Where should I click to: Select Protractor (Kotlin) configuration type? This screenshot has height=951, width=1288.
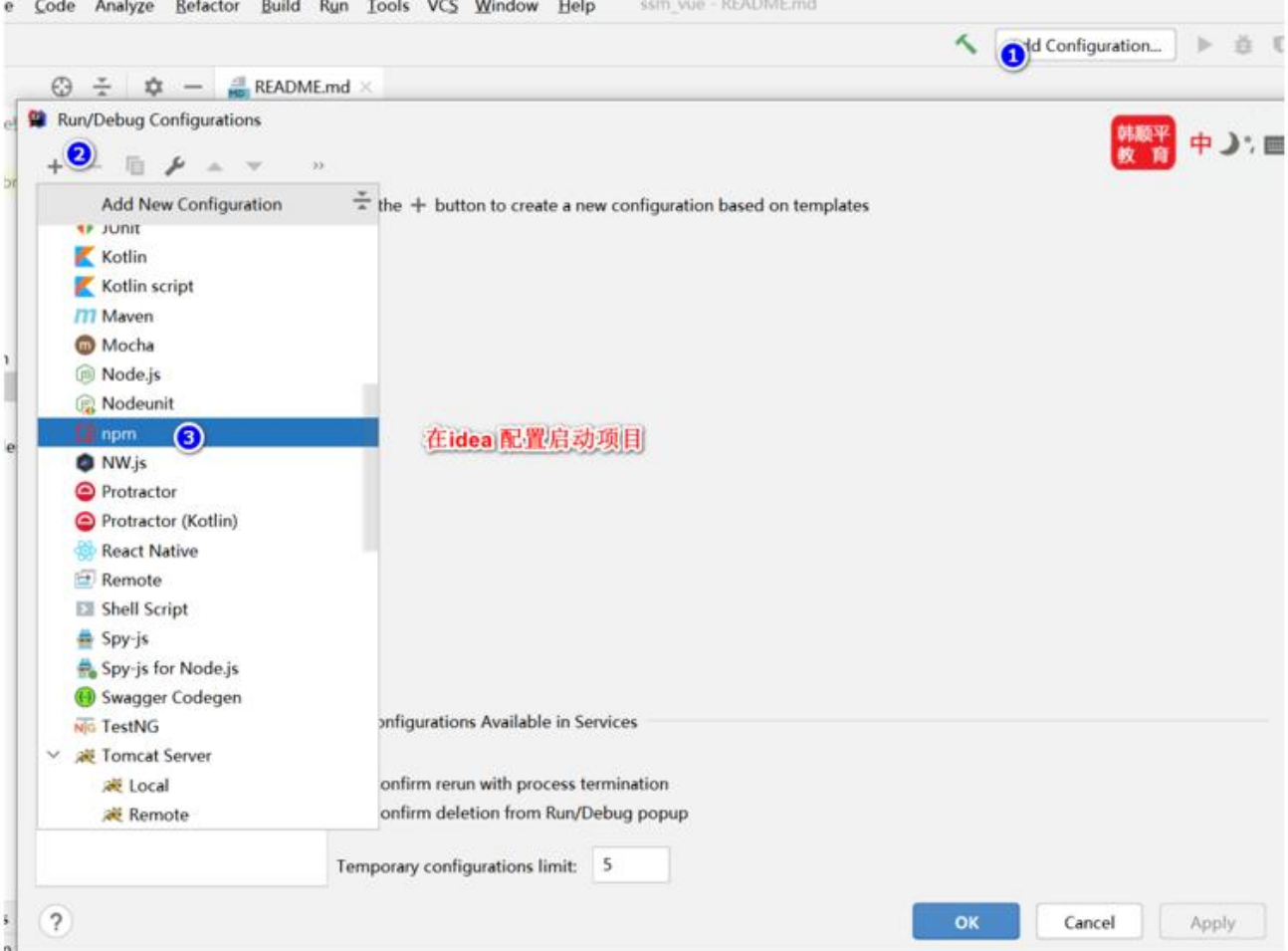click(207, 521)
